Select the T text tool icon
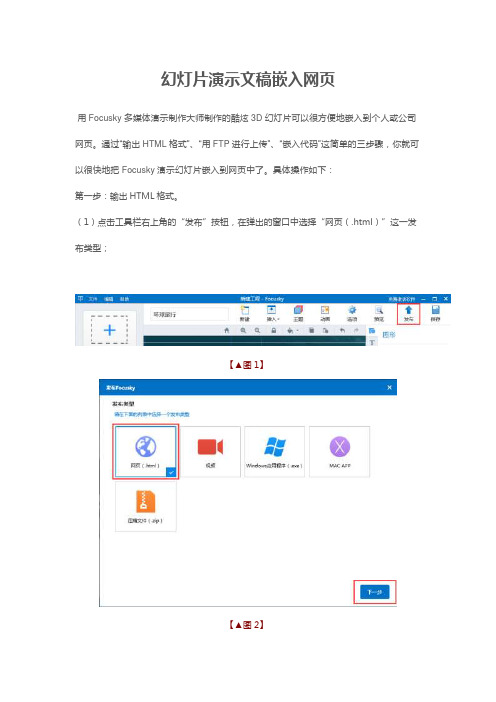496x702 pixels. click(x=372, y=342)
